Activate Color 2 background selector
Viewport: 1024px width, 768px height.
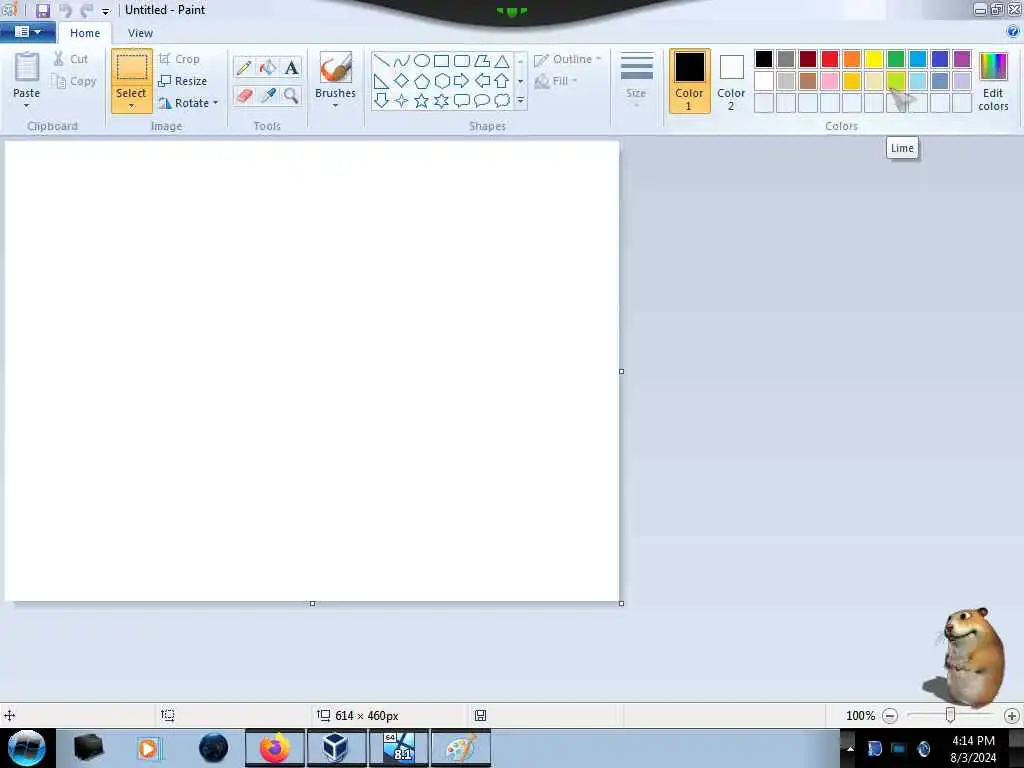tap(731, 81)
